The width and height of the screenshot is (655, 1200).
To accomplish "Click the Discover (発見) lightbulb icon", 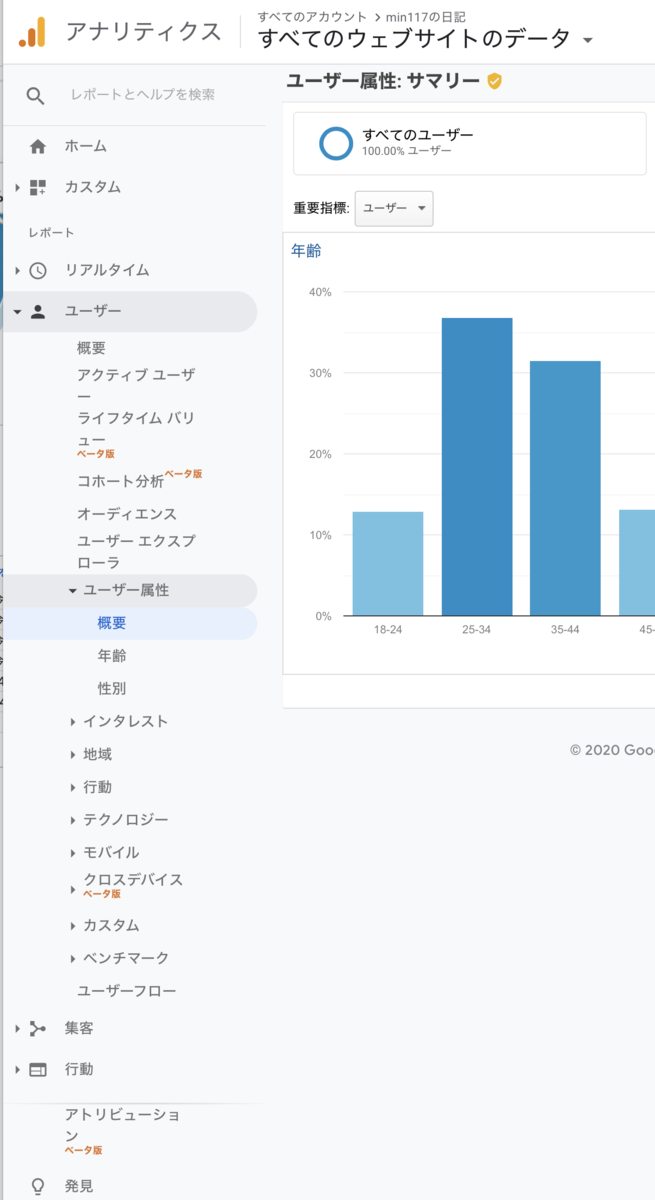I will coord(38,1186).
